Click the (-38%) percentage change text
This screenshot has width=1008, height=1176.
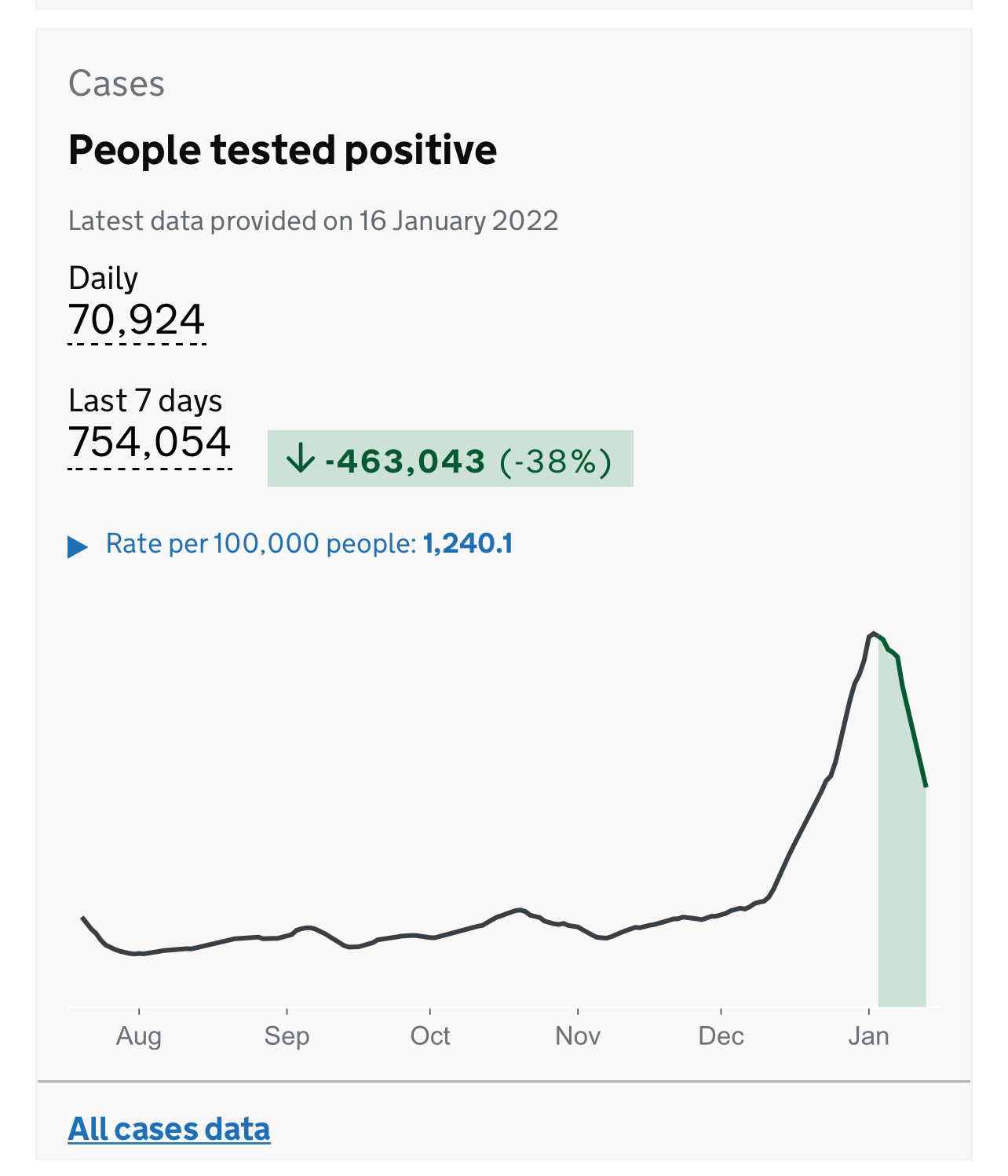coord(556,461)
